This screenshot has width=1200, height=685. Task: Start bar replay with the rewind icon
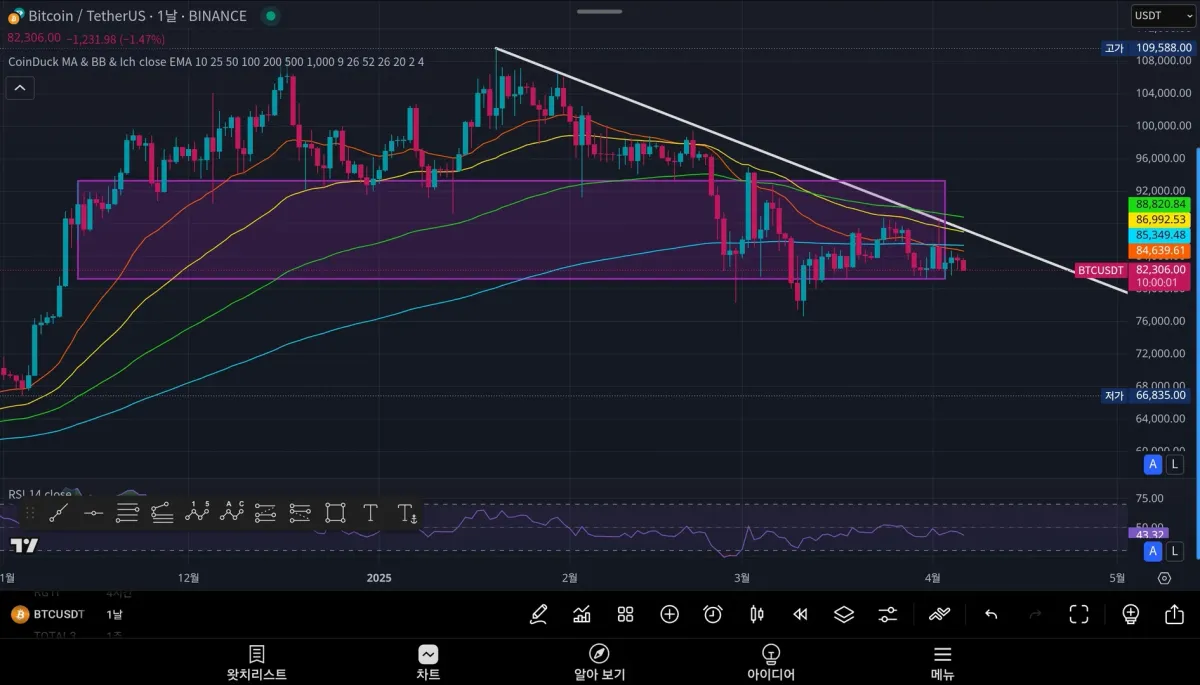click(x=800, y=614)
